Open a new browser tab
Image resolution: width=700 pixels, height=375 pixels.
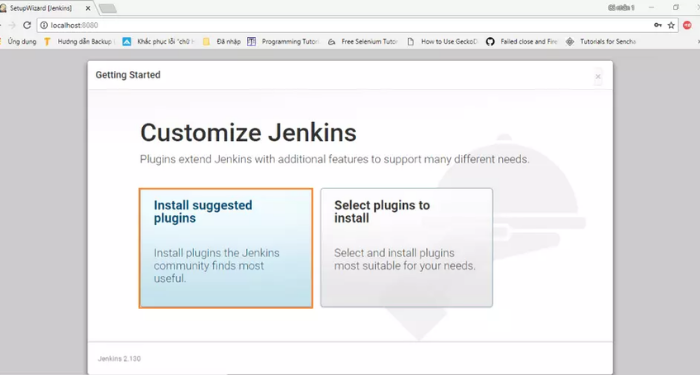pos(107,8)
